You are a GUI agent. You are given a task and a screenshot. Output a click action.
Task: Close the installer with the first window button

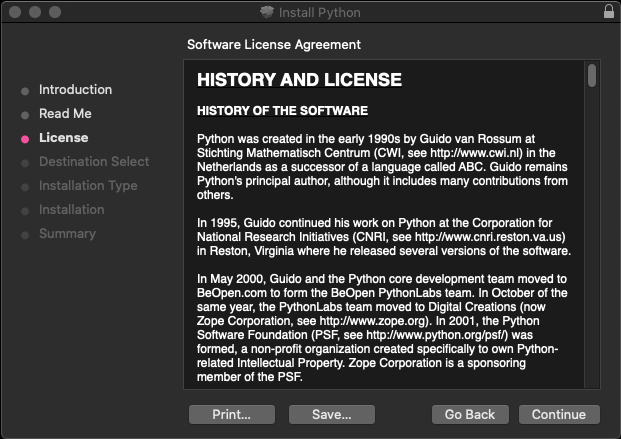pos(15,12)
